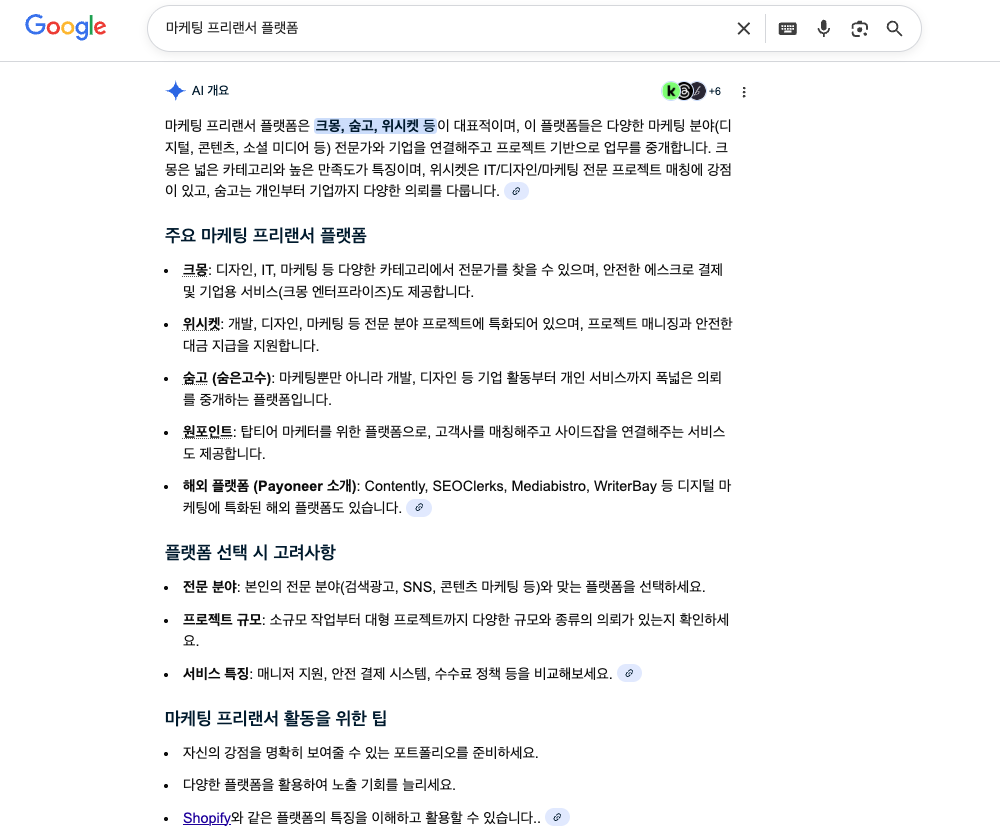Image resolution: width=1000 pixels, height=834 pixels.
Task: Click the AI 개요 label
Action: pos(210,90)
